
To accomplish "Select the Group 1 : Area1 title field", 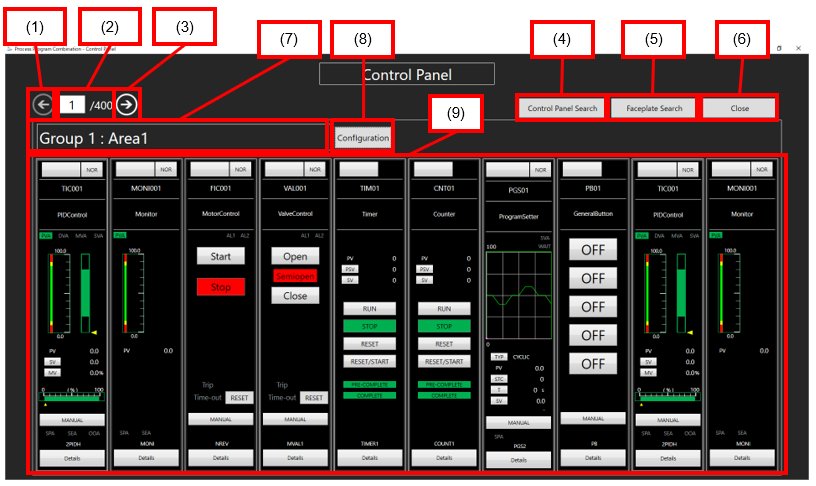I will point(179,137).
